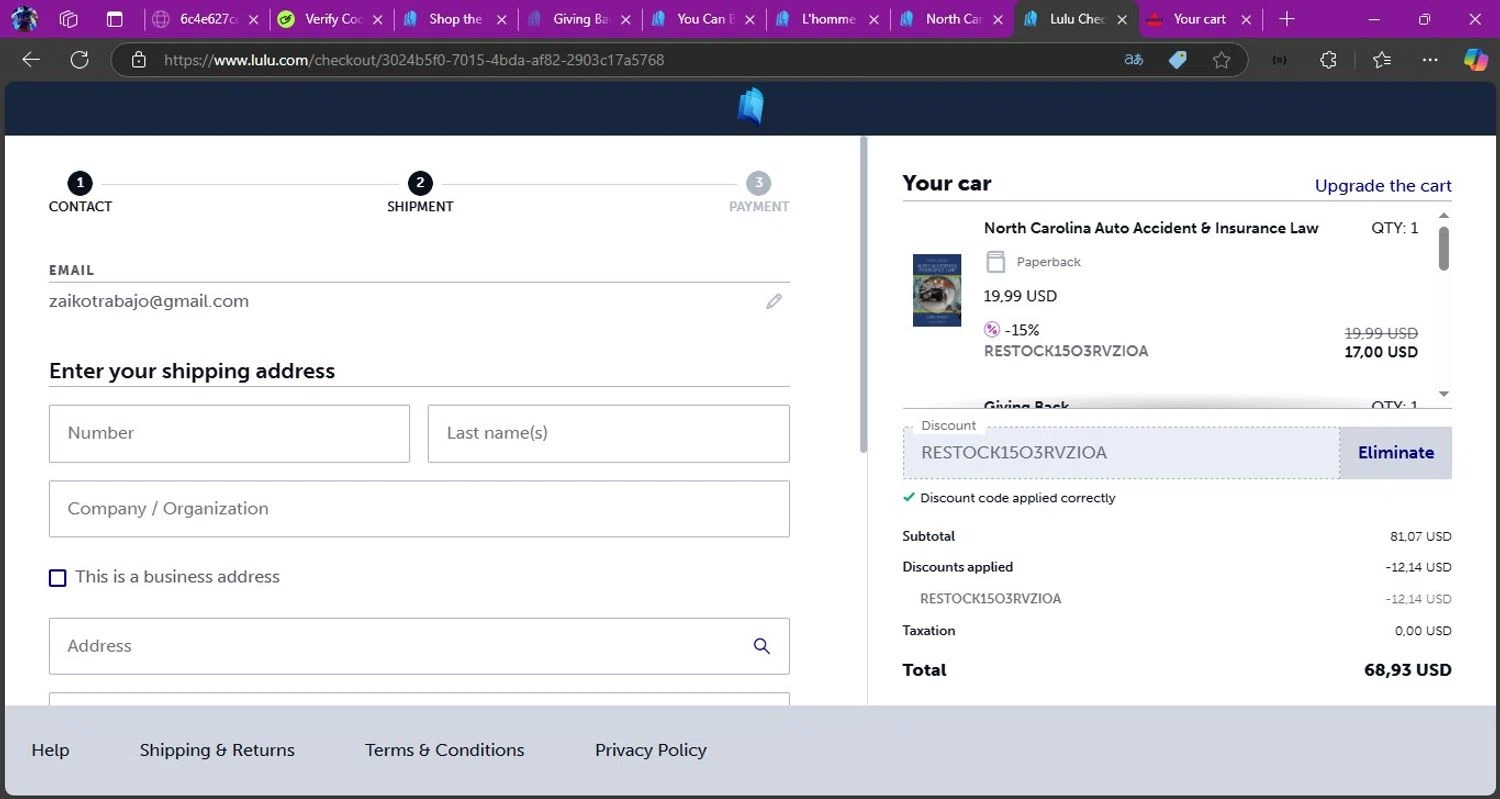Close the Your cart tab

click(x=1246, y=19)
